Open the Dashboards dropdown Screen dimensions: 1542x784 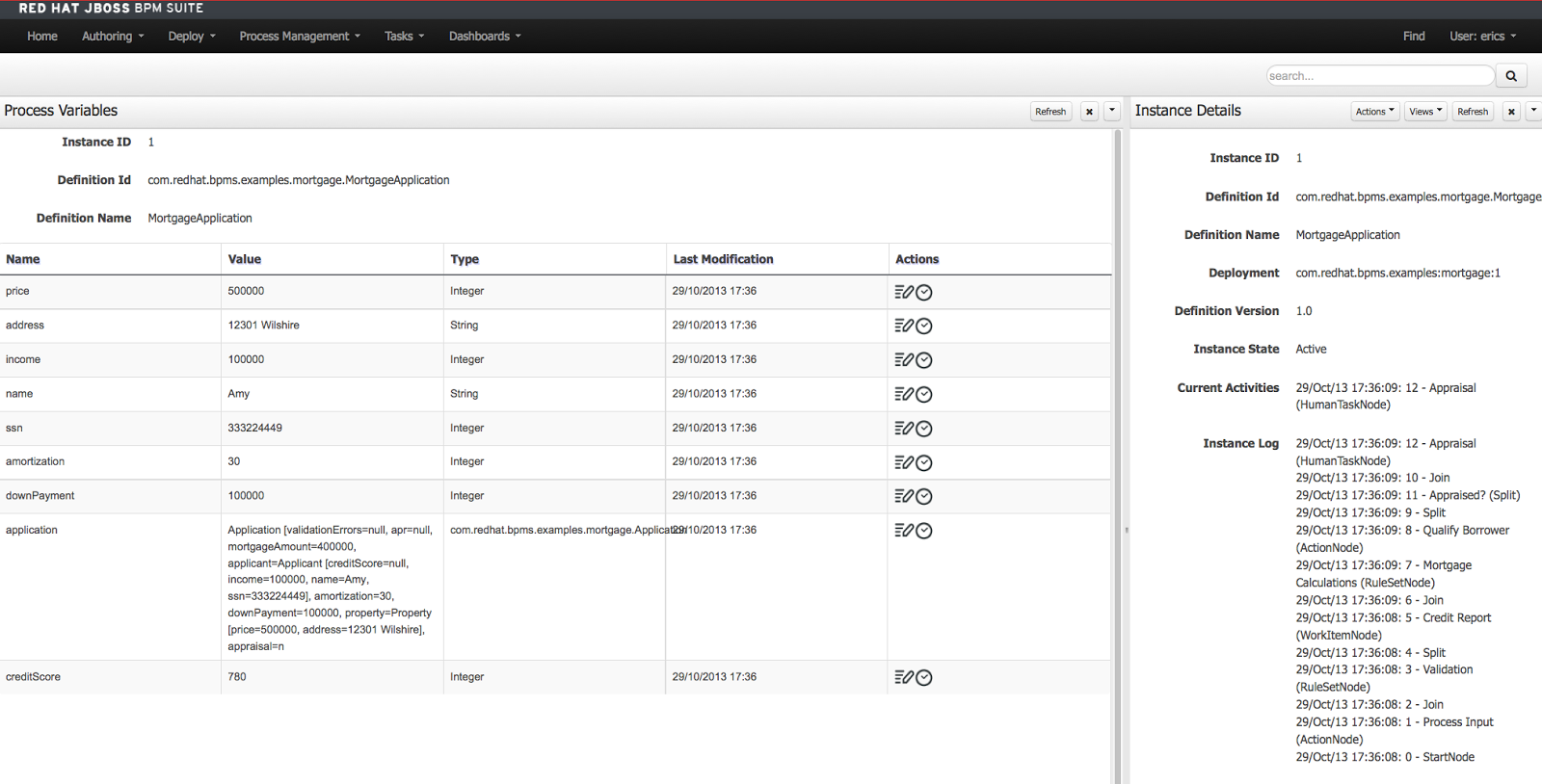point(485,37)
